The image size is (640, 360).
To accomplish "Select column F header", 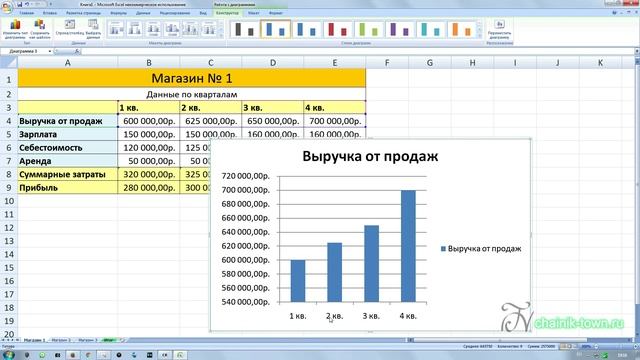I will click(x=387, y=62).
